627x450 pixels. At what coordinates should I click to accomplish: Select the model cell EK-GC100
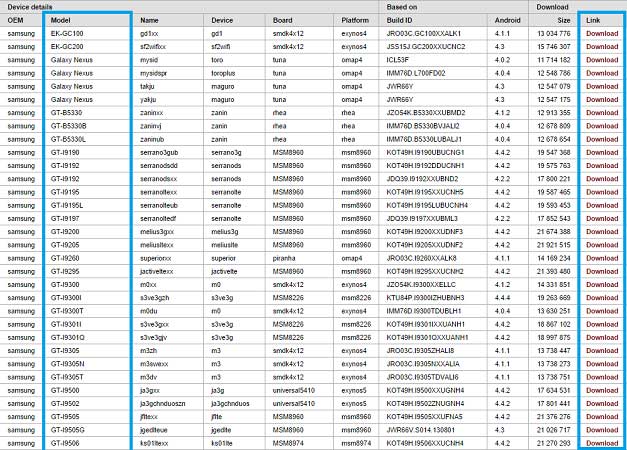pos(67,34)
